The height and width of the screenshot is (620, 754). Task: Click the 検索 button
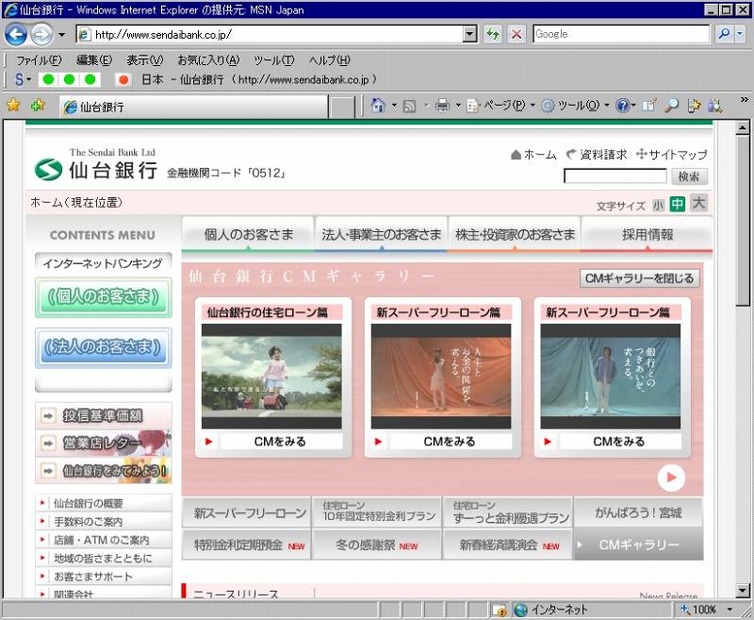689,177
